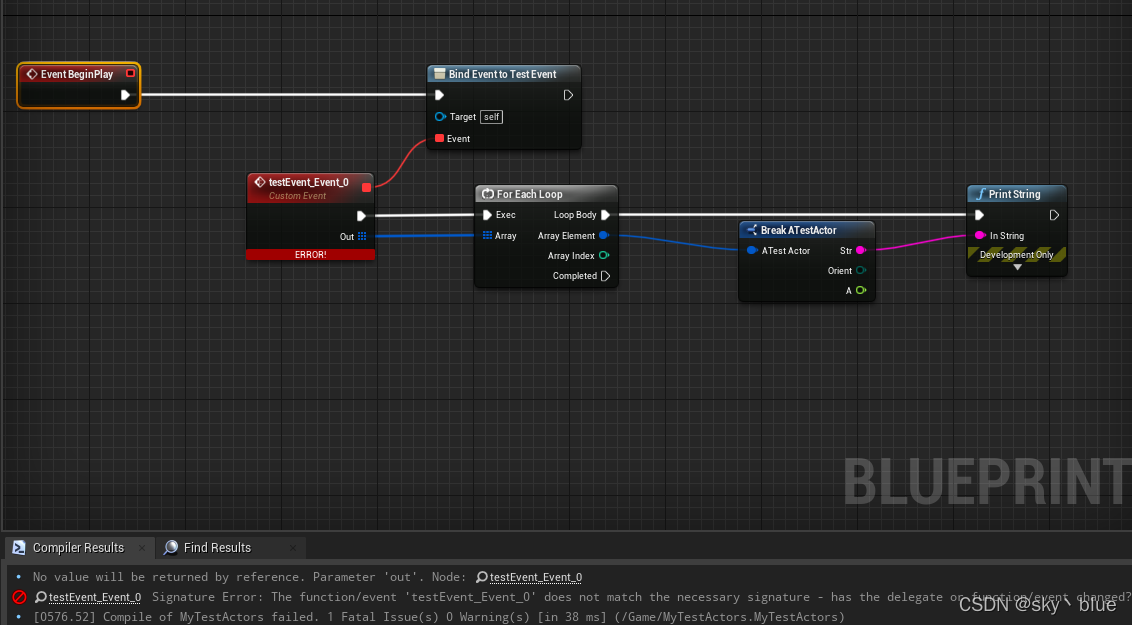Click the ERROR! banner on custom event
Screen dimensions: 1132x625
coord(310,254)
